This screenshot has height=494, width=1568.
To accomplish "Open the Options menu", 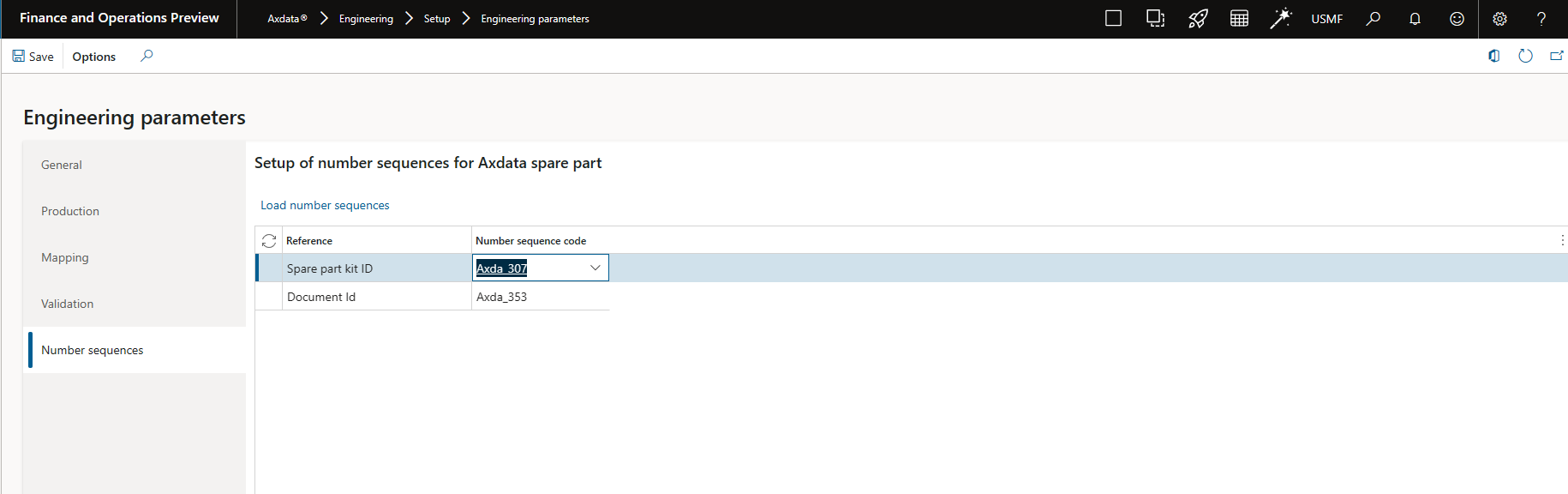I will (94, 57).
